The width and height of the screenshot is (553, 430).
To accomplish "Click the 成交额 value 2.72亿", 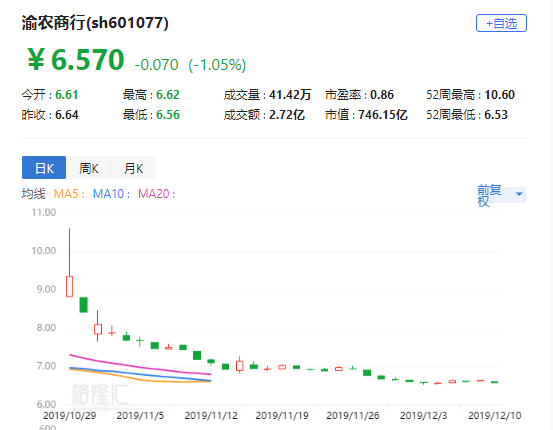I will 287,115.
